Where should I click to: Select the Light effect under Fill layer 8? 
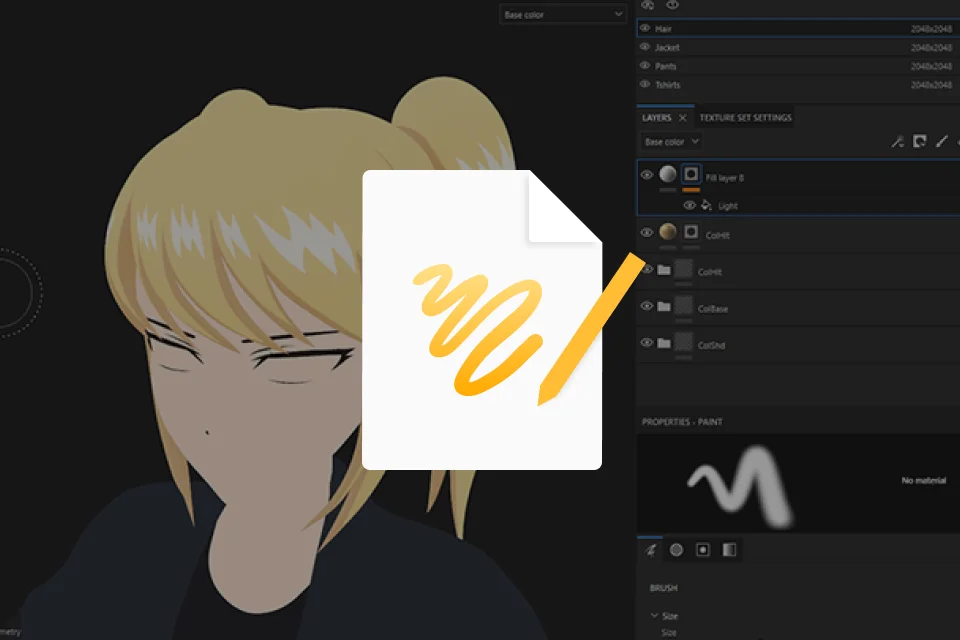pos(727,206)
